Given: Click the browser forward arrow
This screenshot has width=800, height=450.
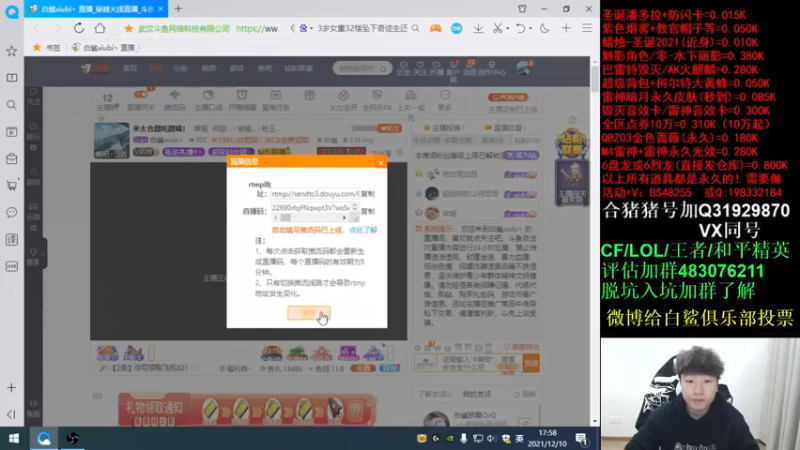Looking at the screenshot, I should [x=57, y=28].
